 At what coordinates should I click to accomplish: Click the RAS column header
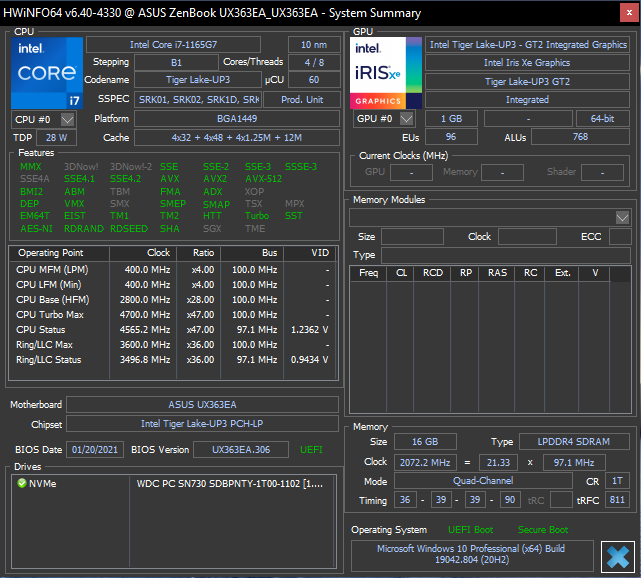[497, 273]
